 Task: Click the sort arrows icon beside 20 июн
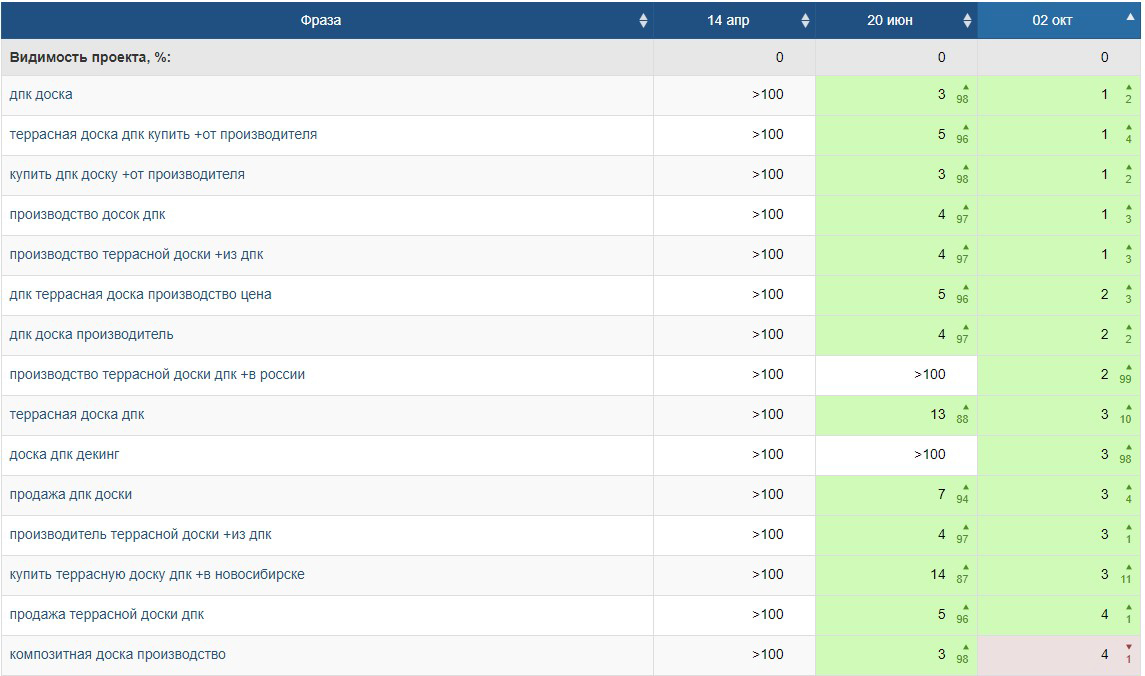click(968, 20)
